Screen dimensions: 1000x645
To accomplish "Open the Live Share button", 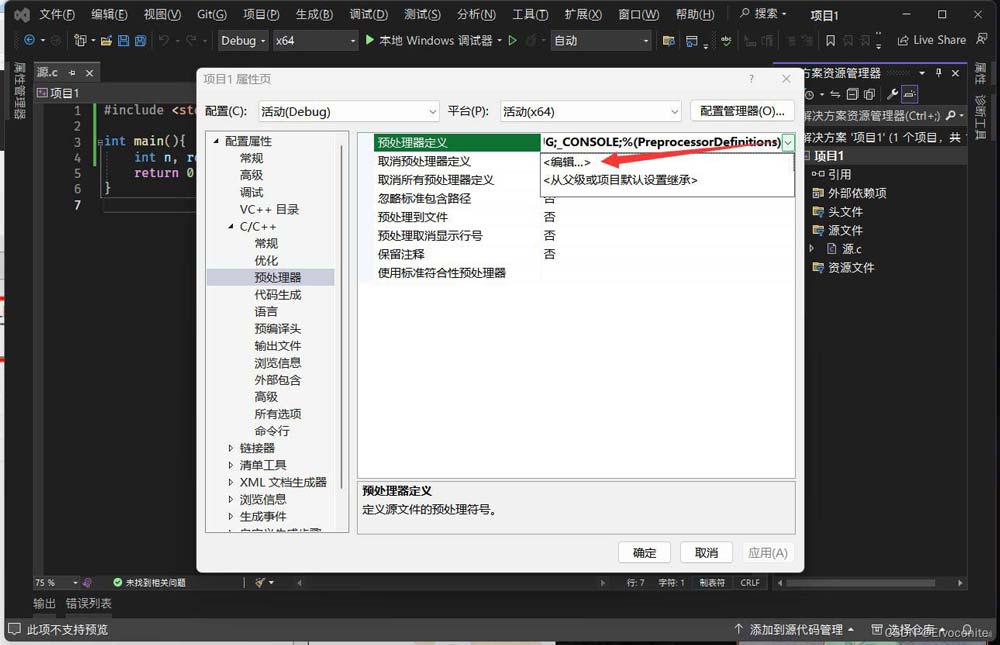I will (932, 40).
